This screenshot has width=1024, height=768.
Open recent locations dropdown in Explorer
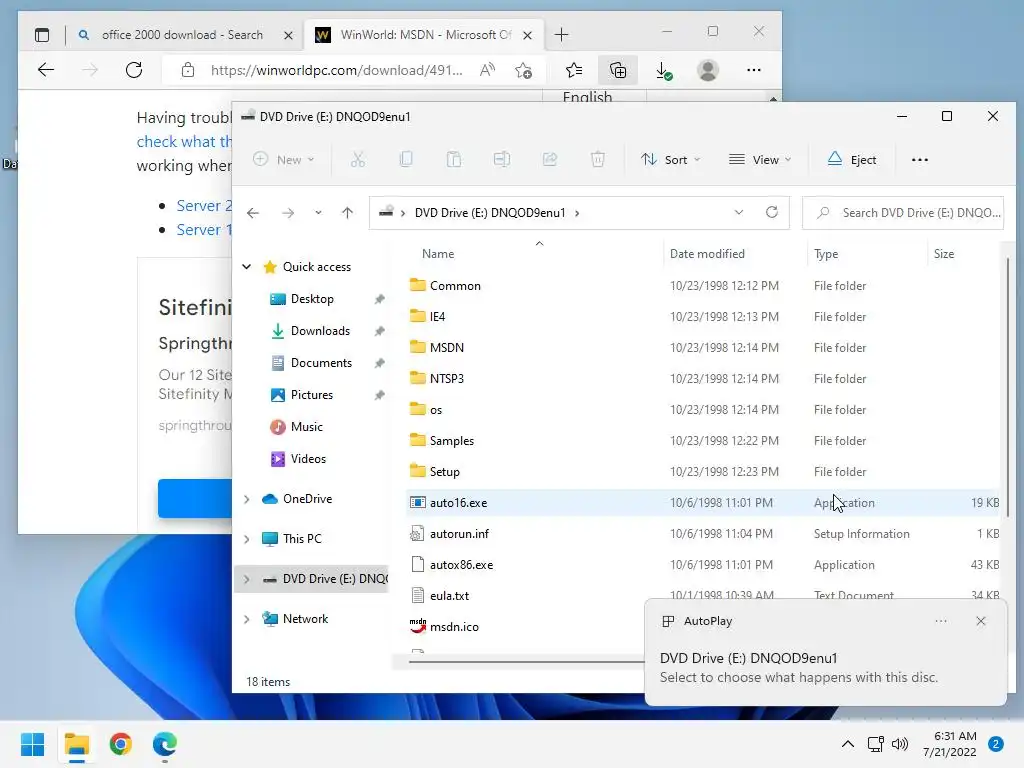coord(318,213)
